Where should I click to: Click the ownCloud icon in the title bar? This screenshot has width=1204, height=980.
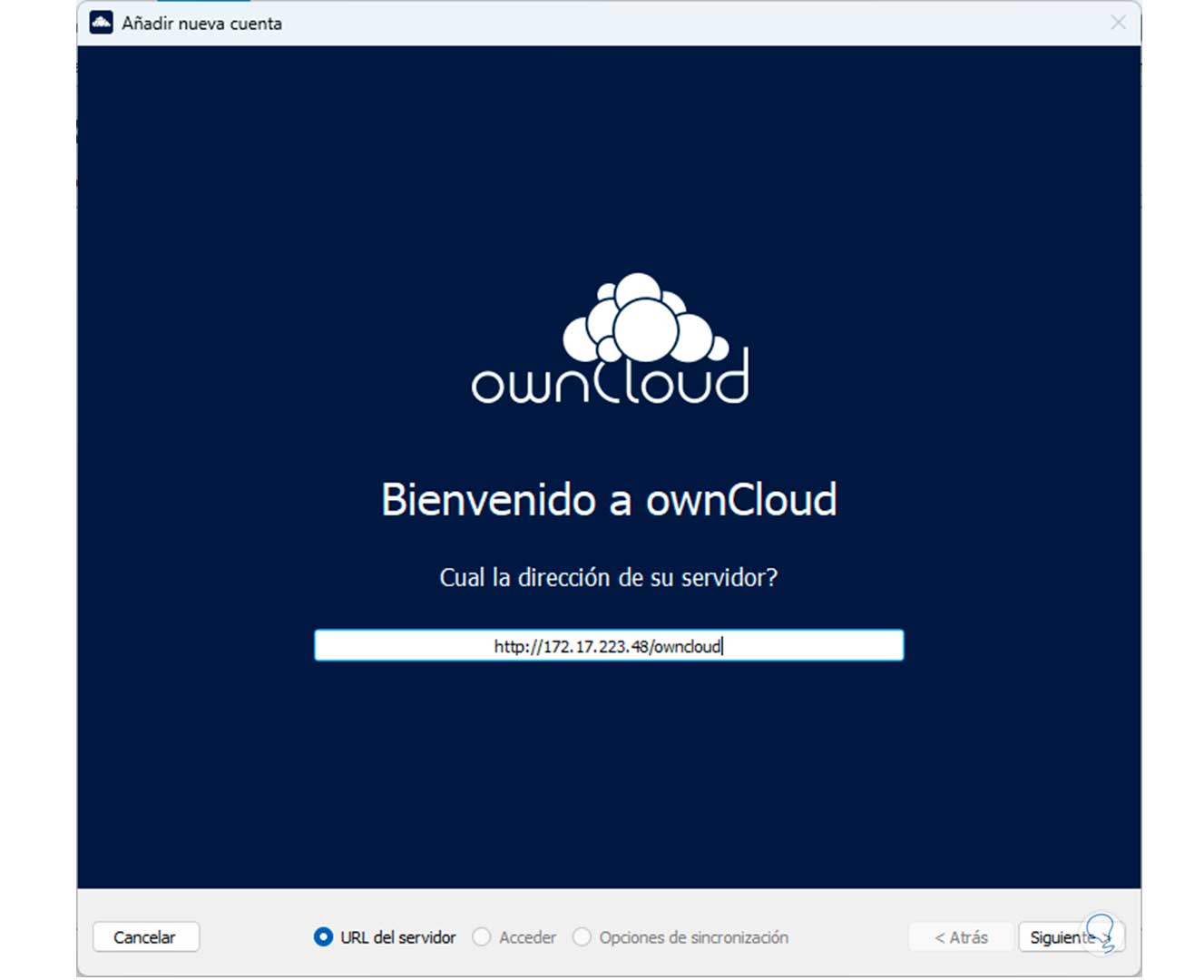(101, 23)
